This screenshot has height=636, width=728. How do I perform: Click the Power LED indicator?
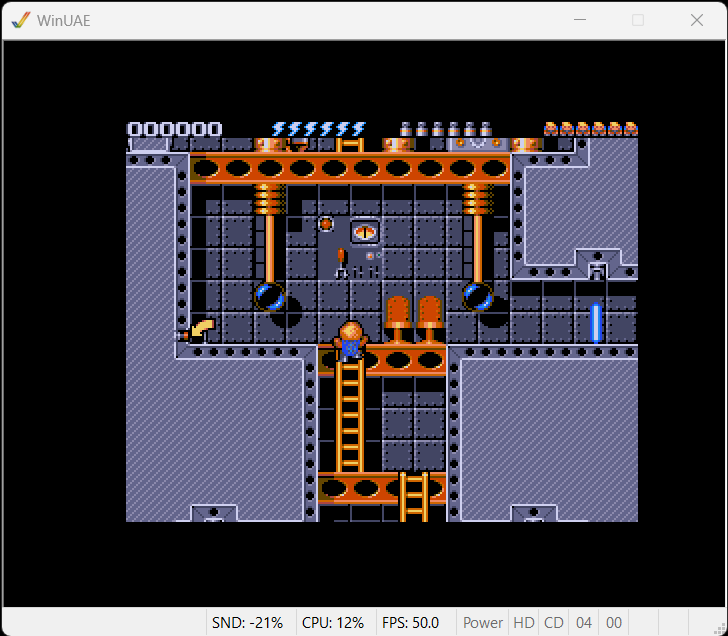coord(483,622)
